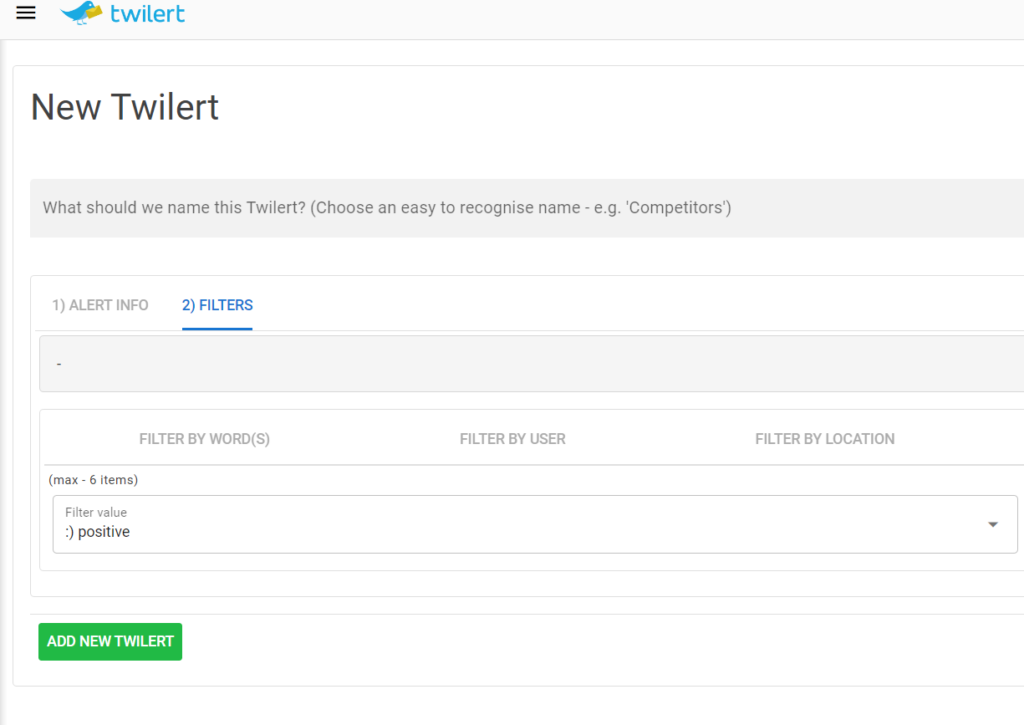The width and height of the screenshot is (1024, 725).
Task: Click empty space right of ADD NEW TWILERT
Action: (x=500, y=641)
